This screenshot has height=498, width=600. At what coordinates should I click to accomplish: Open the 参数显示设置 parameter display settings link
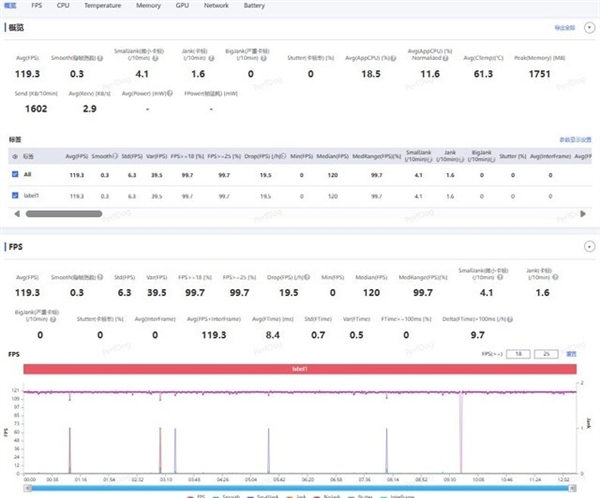pyautogui.click(x=575, y=141)
